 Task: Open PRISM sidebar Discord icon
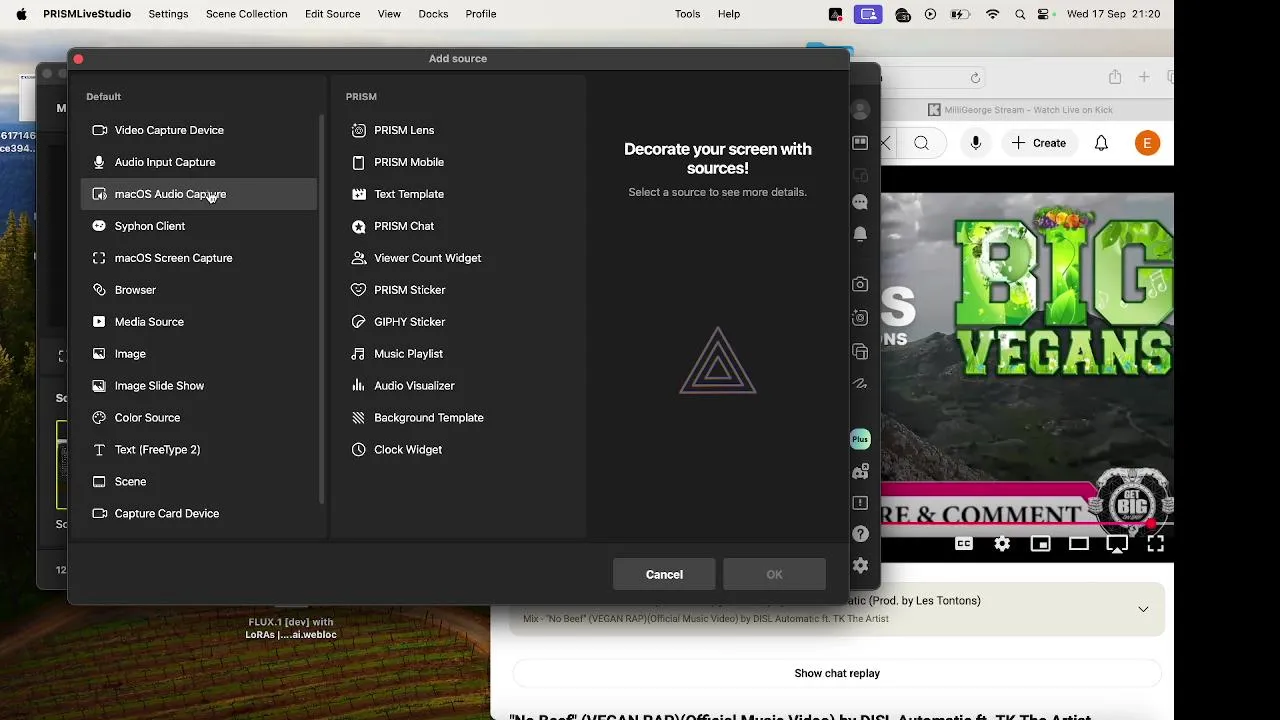860,471
